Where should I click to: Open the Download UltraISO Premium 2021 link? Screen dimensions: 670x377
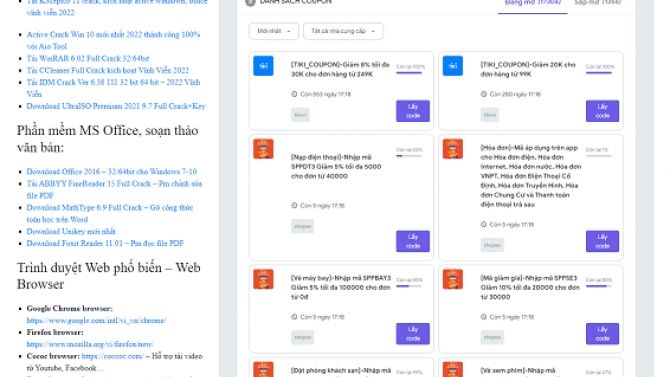(116, 106)
